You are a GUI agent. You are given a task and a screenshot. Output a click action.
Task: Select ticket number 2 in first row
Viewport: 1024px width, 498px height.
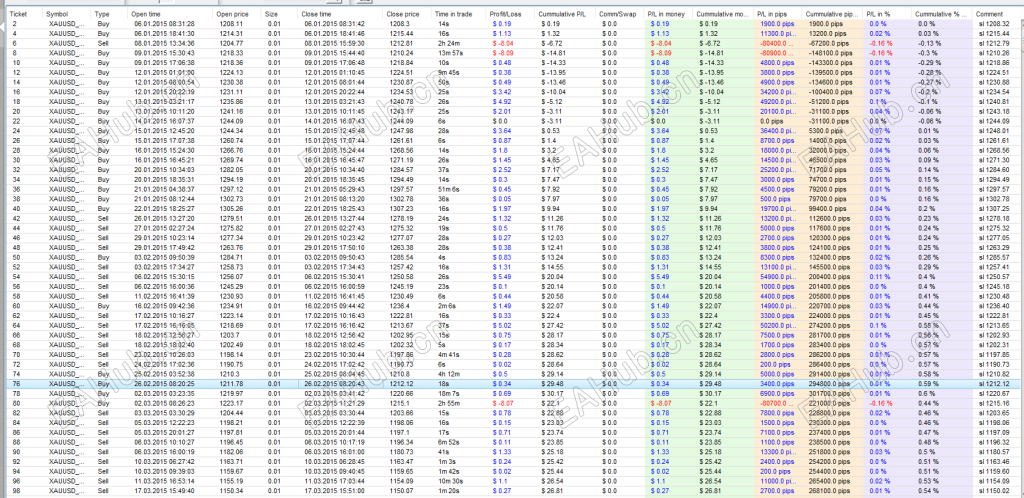pos(14,23)
